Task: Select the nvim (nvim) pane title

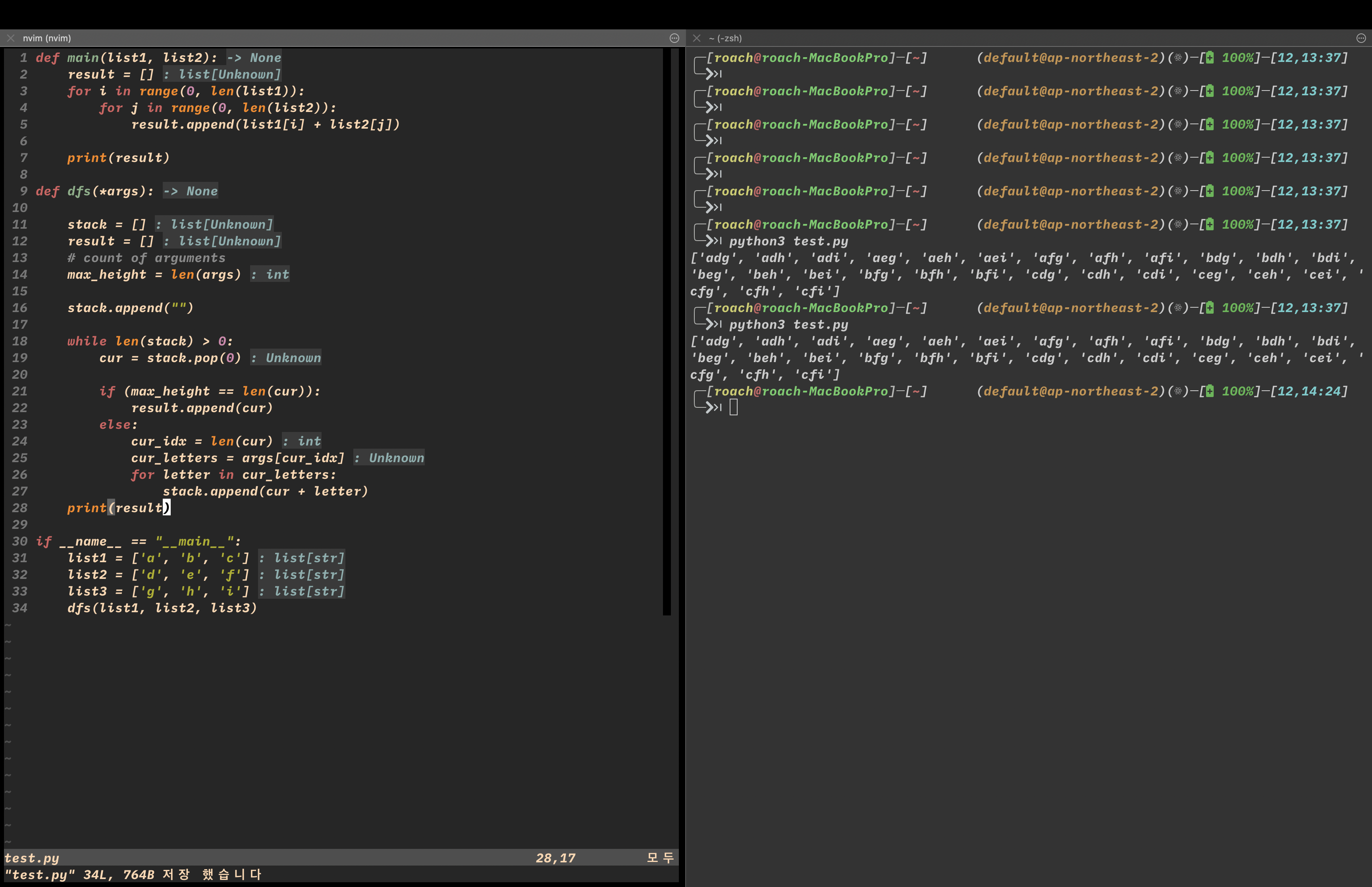Action: (46, 38)
